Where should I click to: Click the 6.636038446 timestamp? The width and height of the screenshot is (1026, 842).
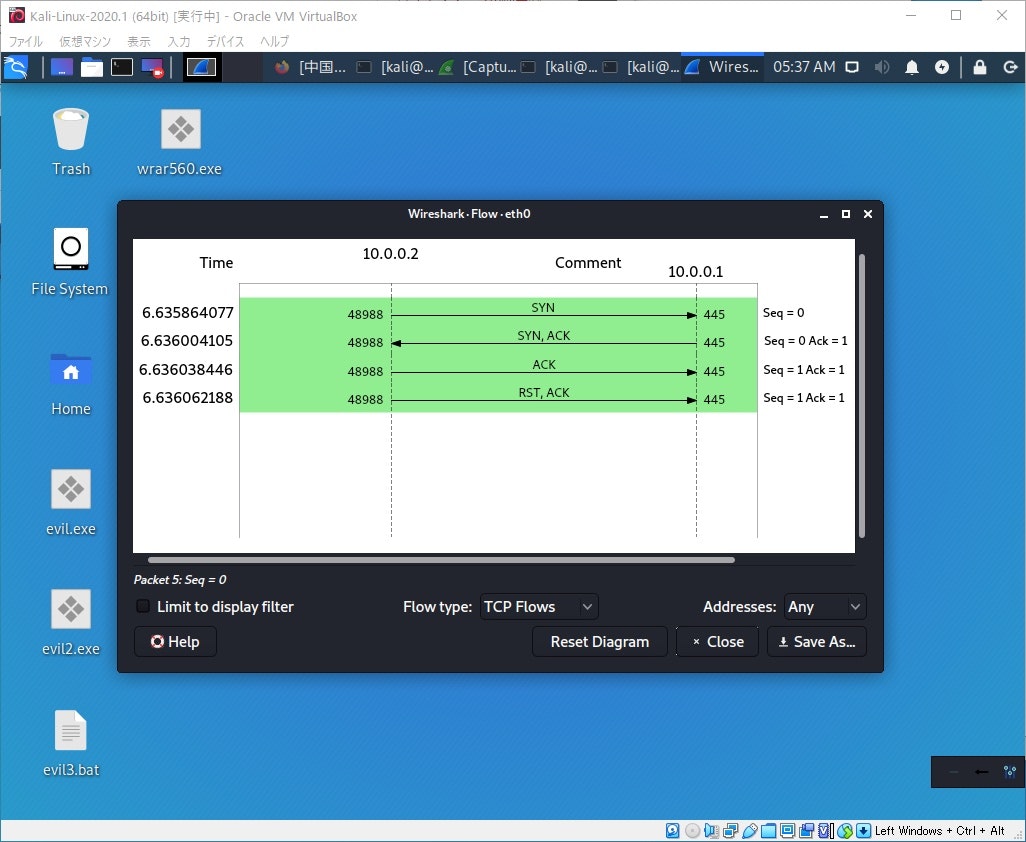186,369
